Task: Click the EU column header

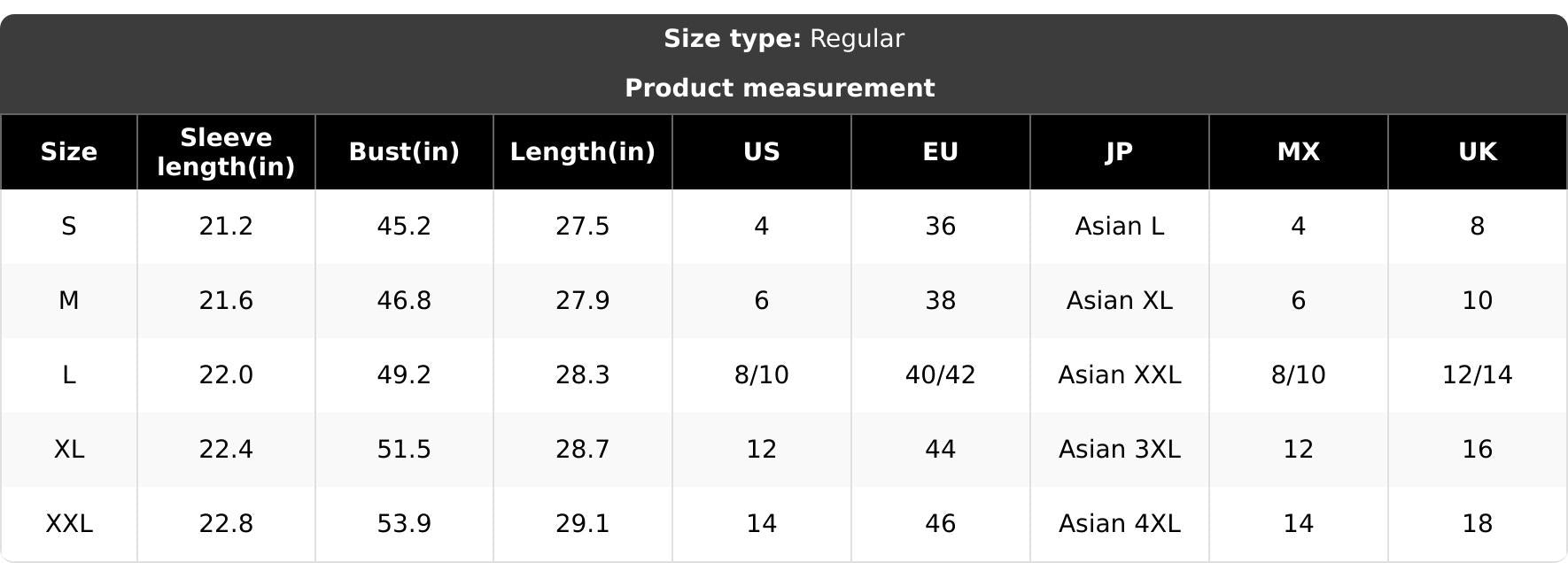Action: click(941, 152)
